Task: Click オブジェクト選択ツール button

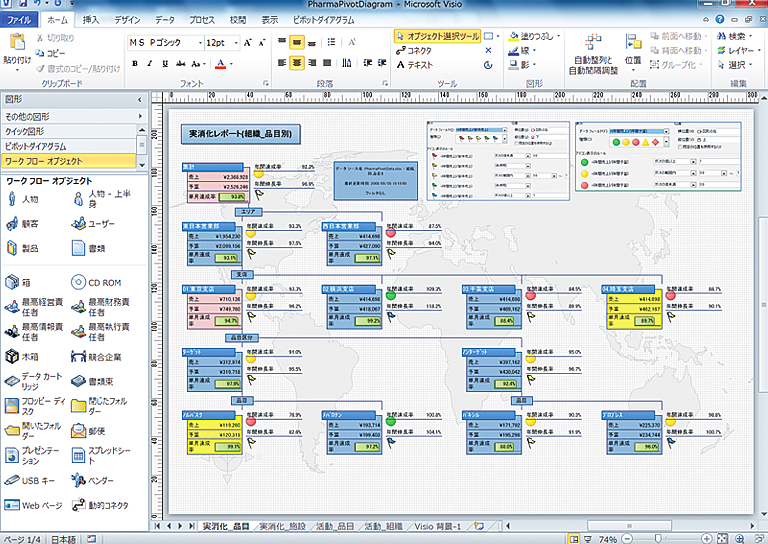Action: tap(437, 36)
